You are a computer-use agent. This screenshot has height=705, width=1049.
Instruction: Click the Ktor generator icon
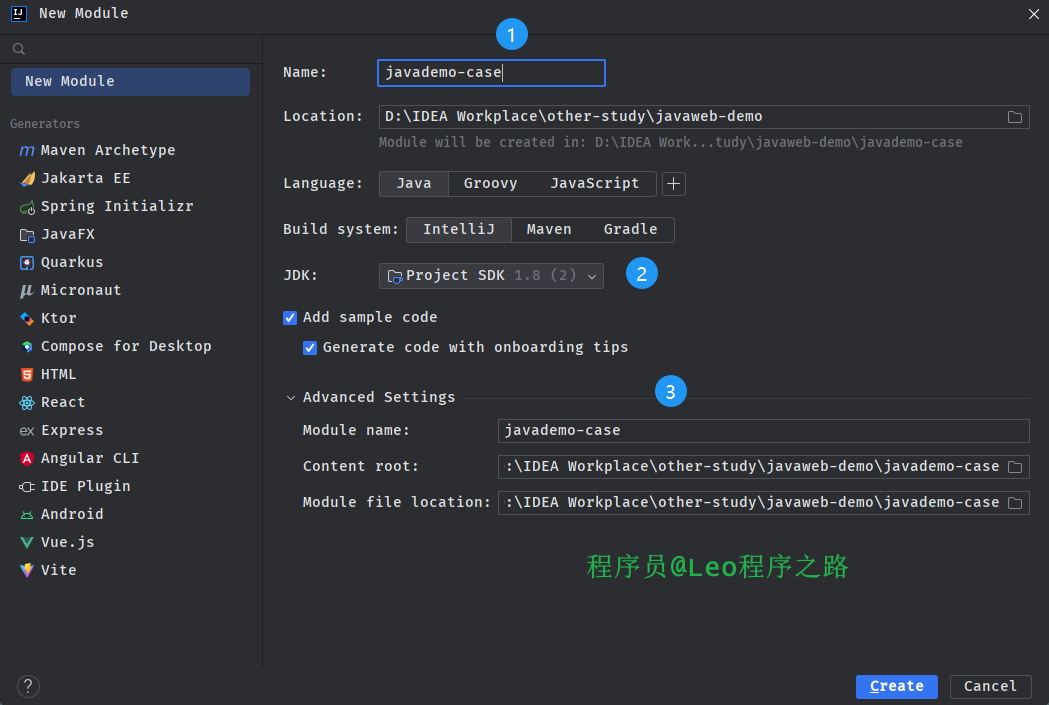26,319
